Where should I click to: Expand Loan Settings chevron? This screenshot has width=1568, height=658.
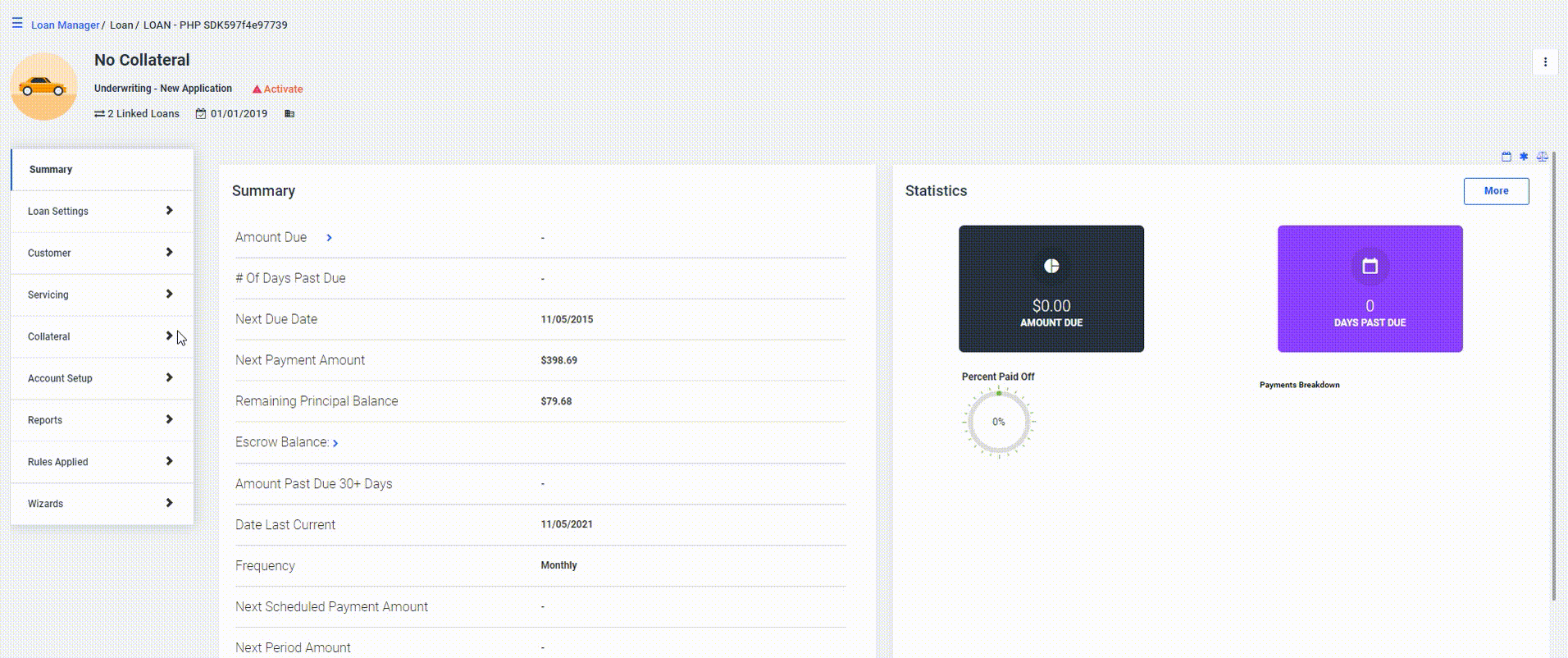point(169,211)
